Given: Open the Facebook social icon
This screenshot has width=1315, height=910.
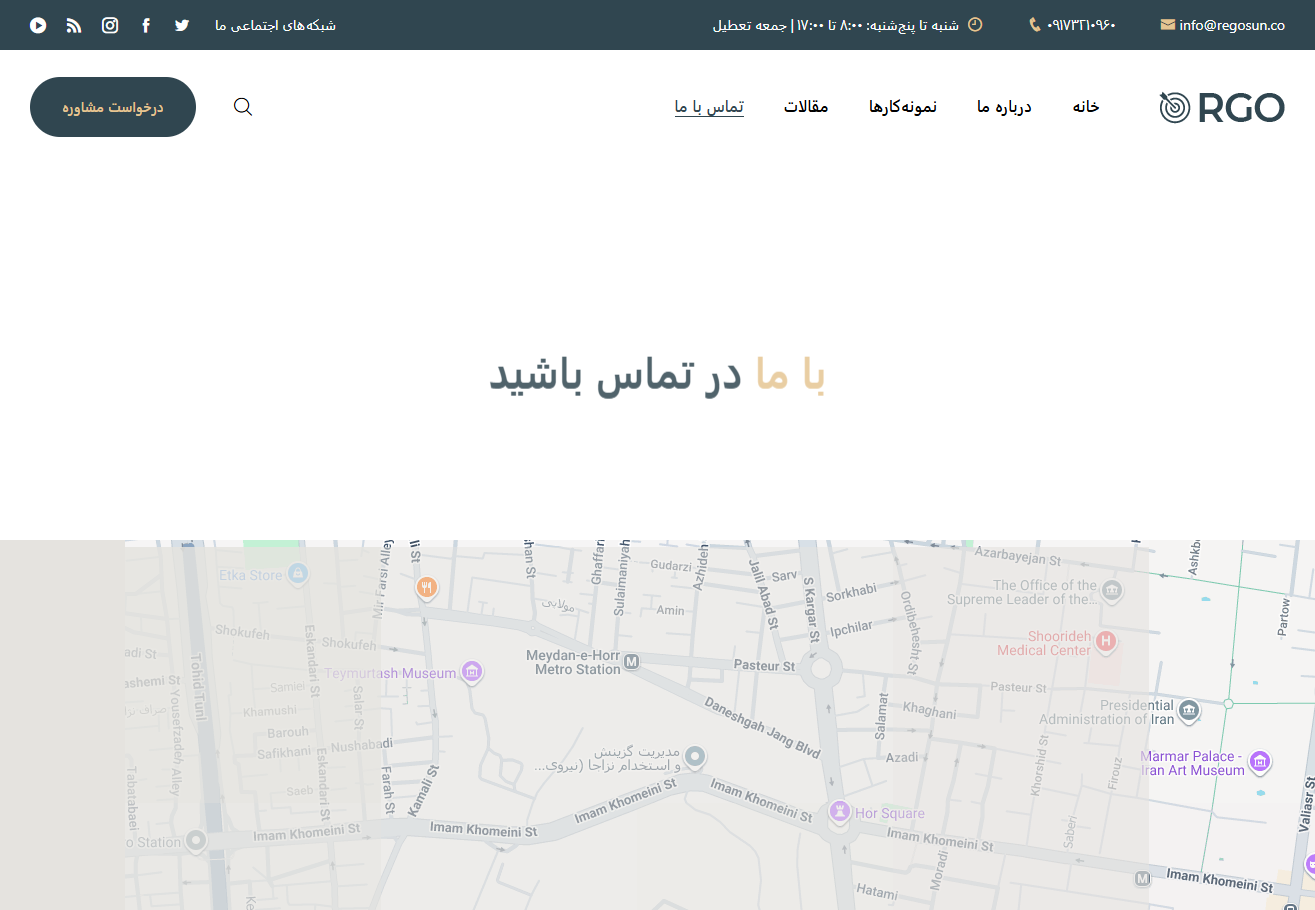Looking at the screenshot, I should pyautogui.click(x=146, y=25).
